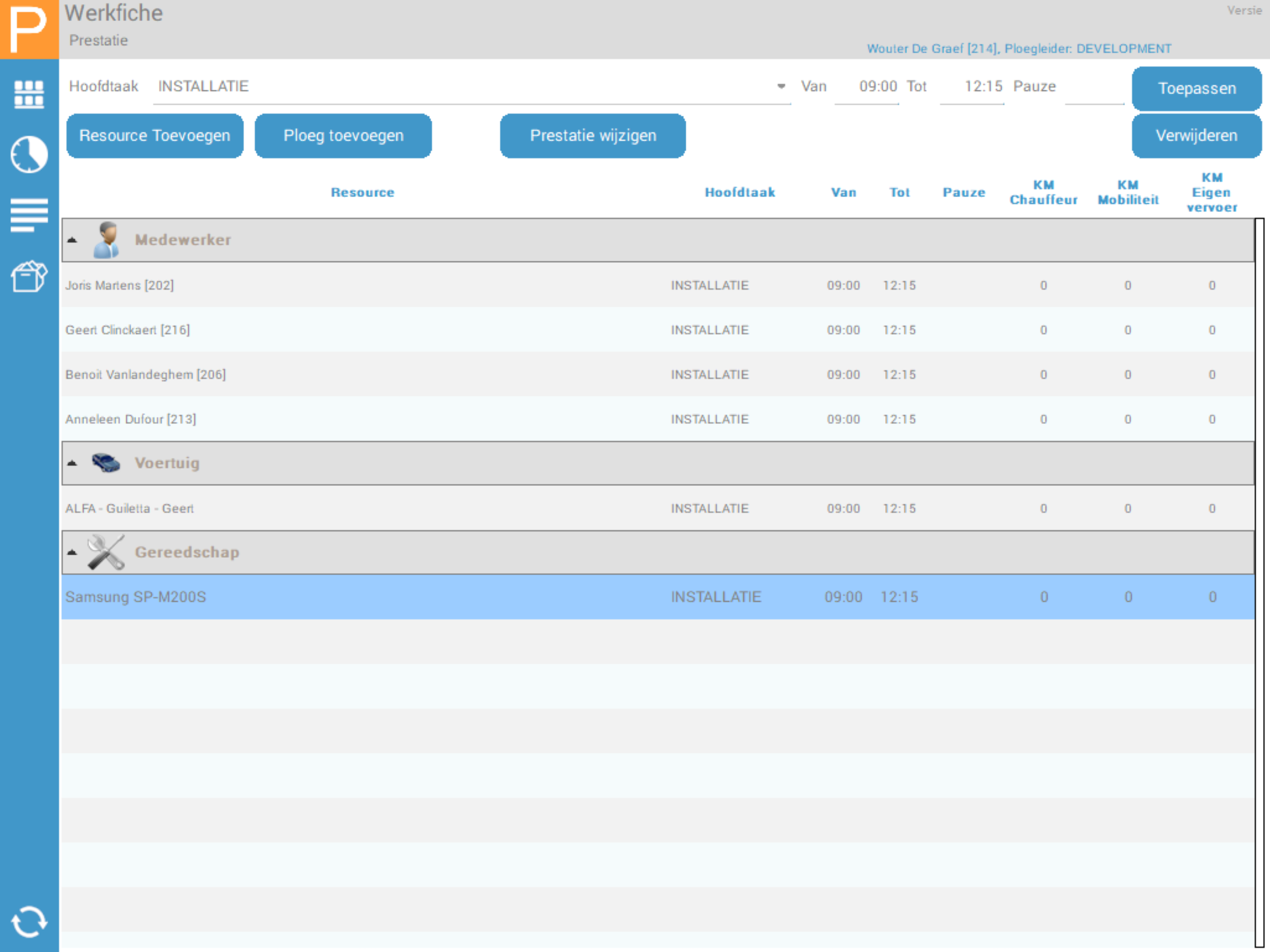Viewport: 1270px width, 952px height.
Task: Select the Samsung SP-M200S row
Action: pos(658,597)
